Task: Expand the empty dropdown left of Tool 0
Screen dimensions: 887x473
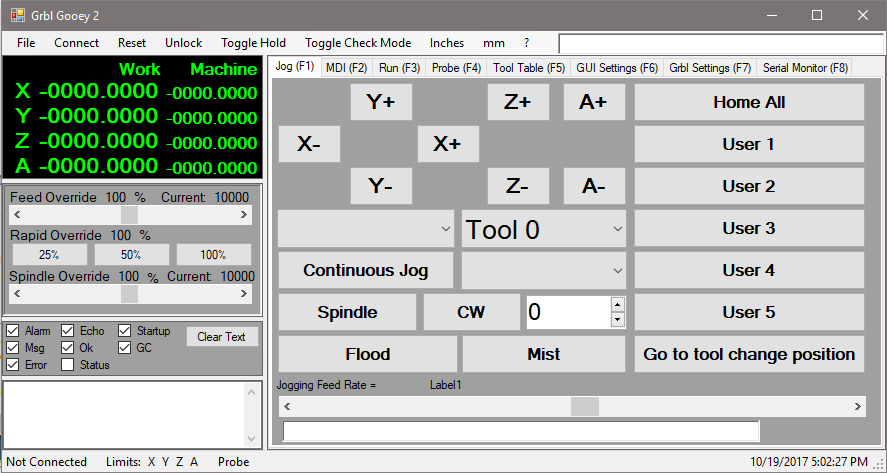Action: 365,229
